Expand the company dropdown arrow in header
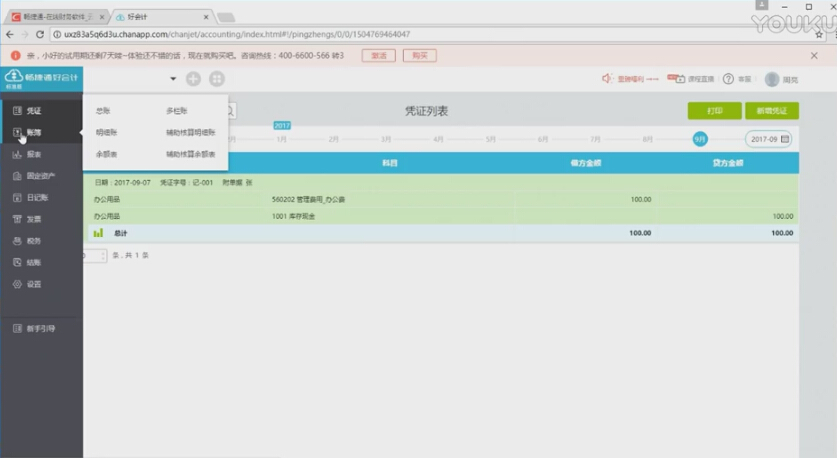 coord(173,79)
